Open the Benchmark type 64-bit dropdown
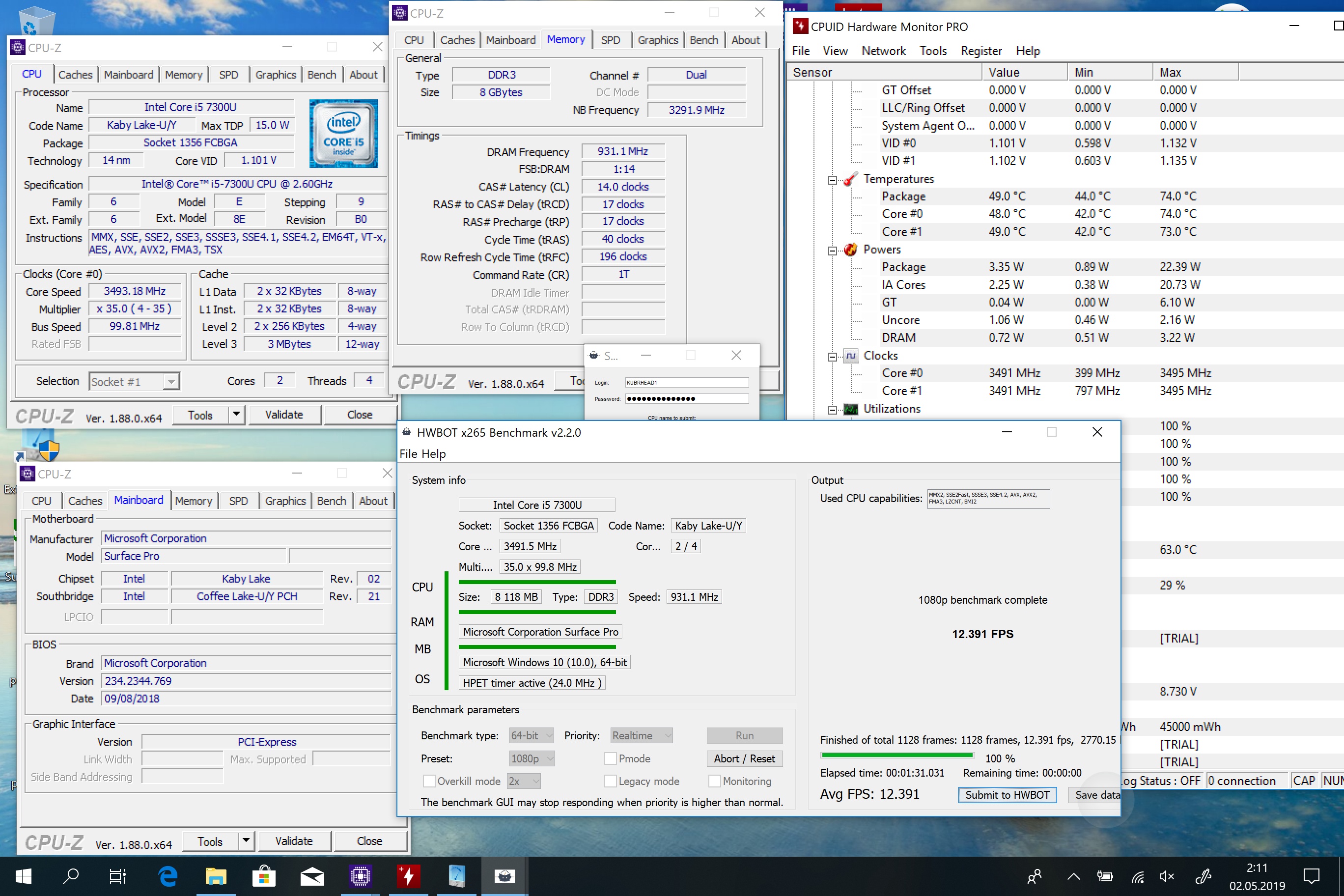 coord(532,736)
